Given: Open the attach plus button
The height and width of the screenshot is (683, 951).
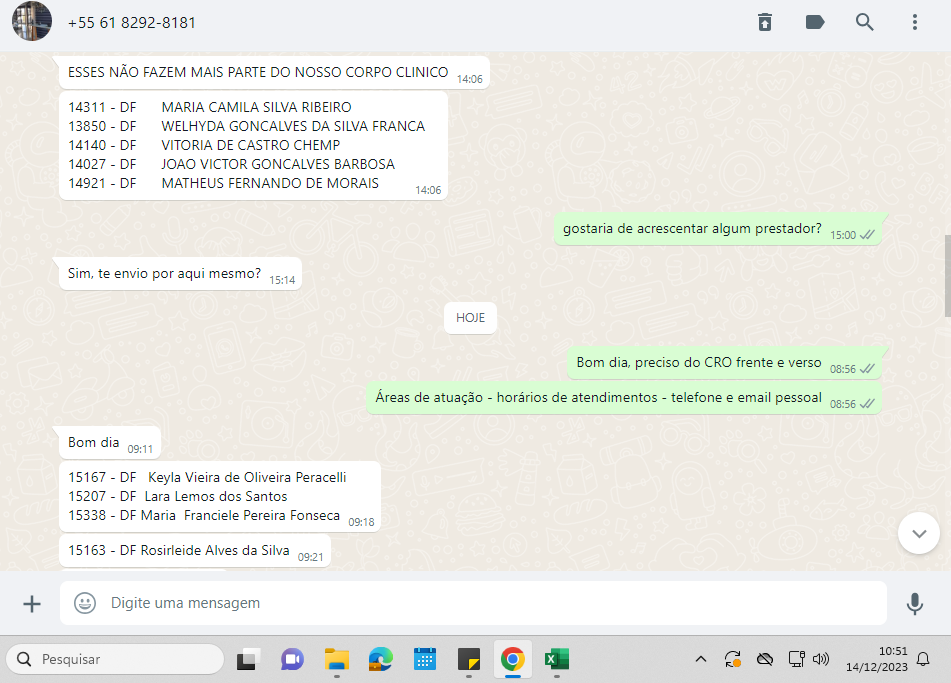Looking at the screenshot, I should [x=32, y=604].
